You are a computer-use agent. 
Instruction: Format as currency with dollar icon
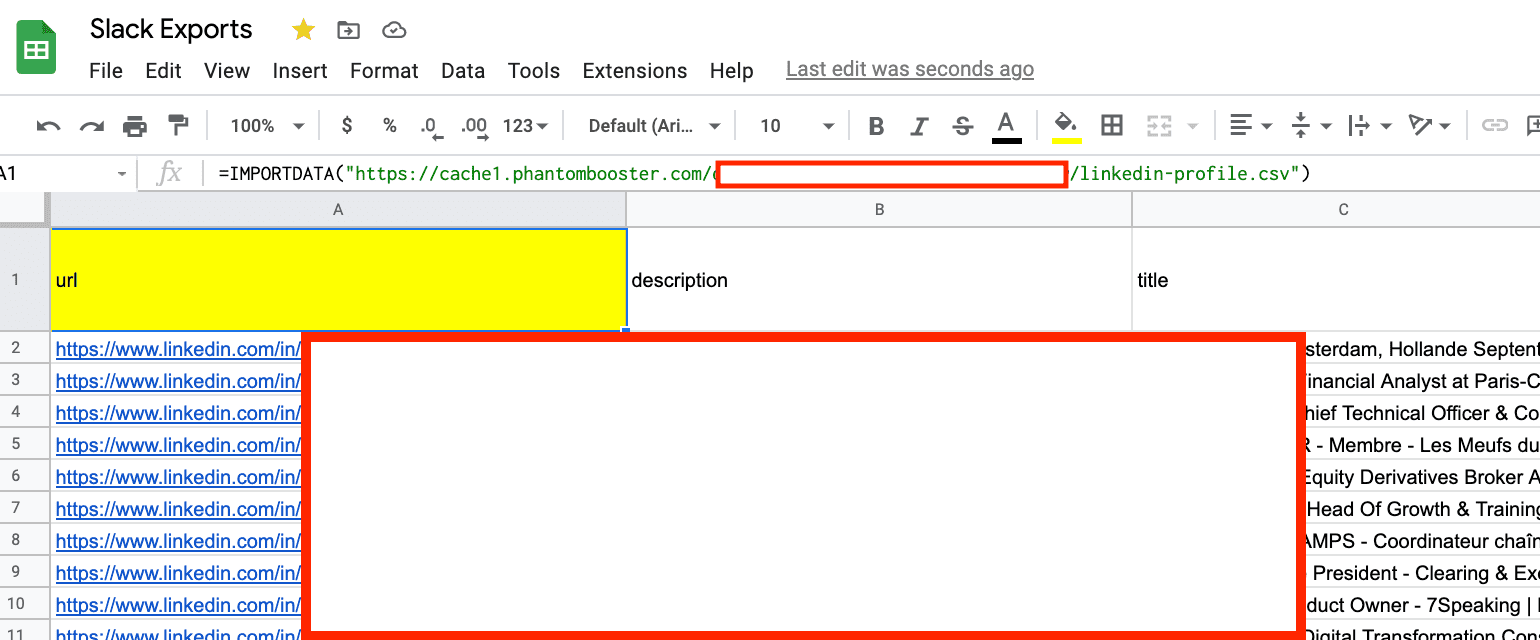(347, 125)
